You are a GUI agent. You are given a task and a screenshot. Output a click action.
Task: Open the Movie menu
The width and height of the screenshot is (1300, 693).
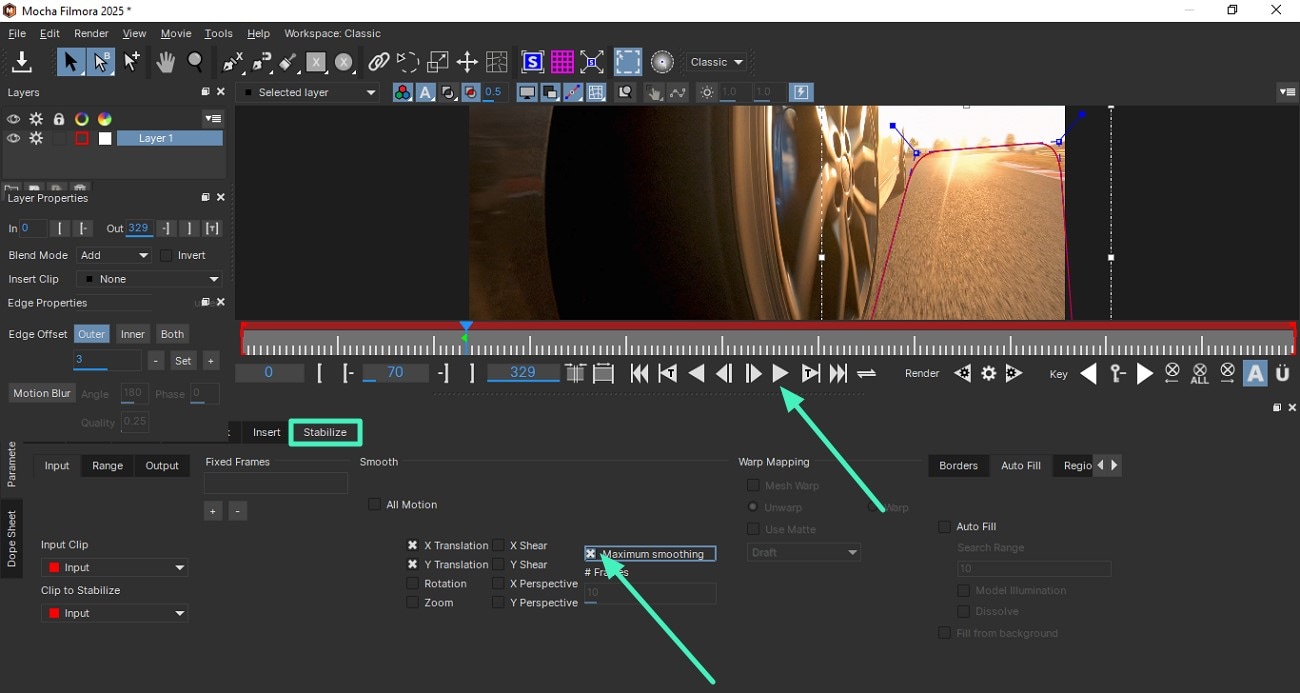click(175, 33)
